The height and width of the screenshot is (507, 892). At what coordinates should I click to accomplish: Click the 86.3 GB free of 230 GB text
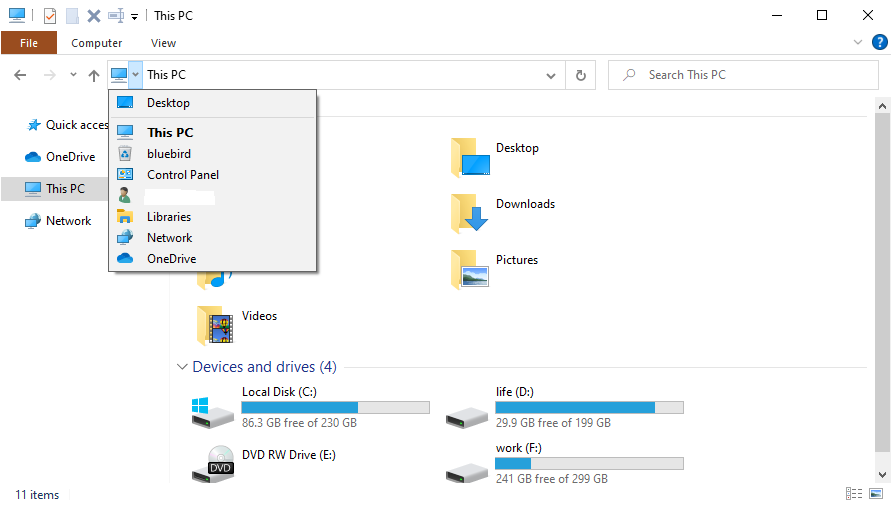pos(299,423)
